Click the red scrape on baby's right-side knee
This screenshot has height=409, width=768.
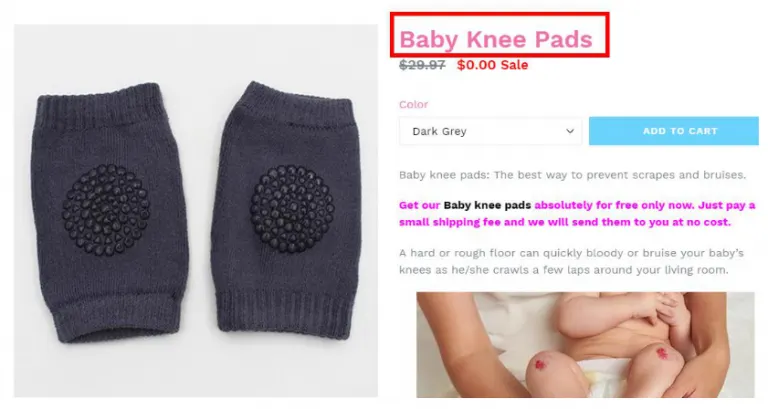point(662,353)
